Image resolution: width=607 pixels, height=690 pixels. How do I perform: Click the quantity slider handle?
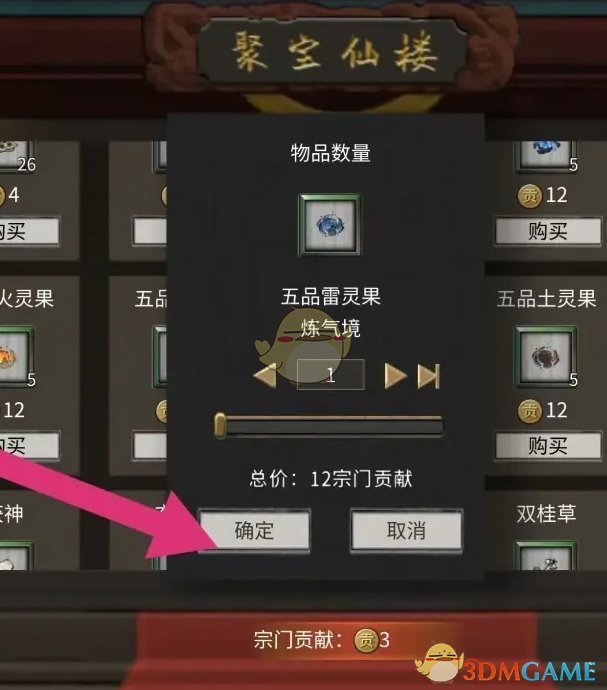(x=220, y=426)
